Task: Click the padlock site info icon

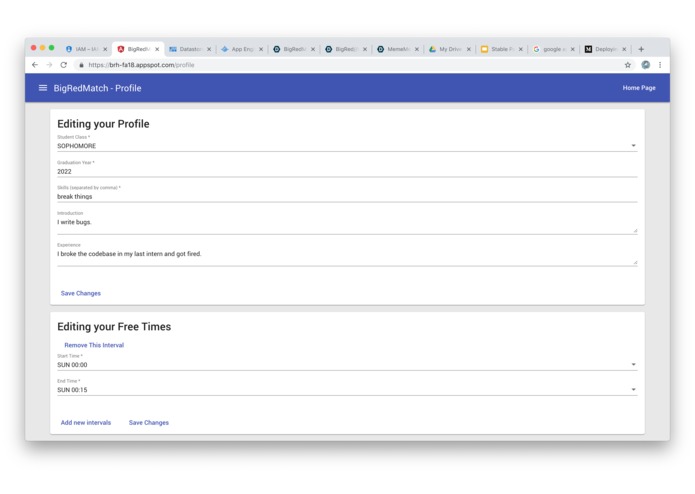Action: click(x=81, y=65)
